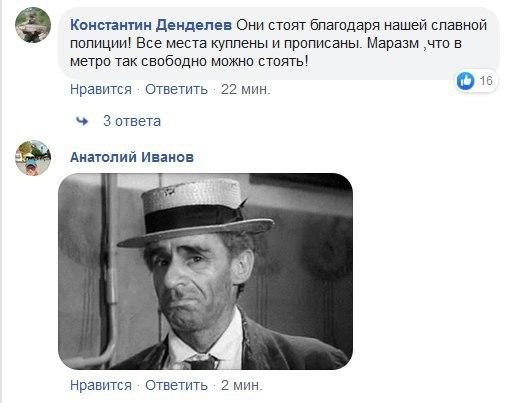This screenshot has height=403, width=532.
Task: Click the straw boater hat in the photo
Action: click(x=196, y=213)
